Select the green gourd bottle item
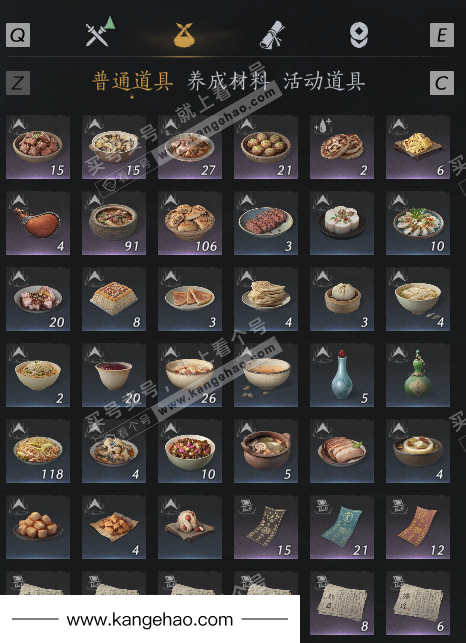Viewport: 466px width, 643px height. [x=418, y=375]
